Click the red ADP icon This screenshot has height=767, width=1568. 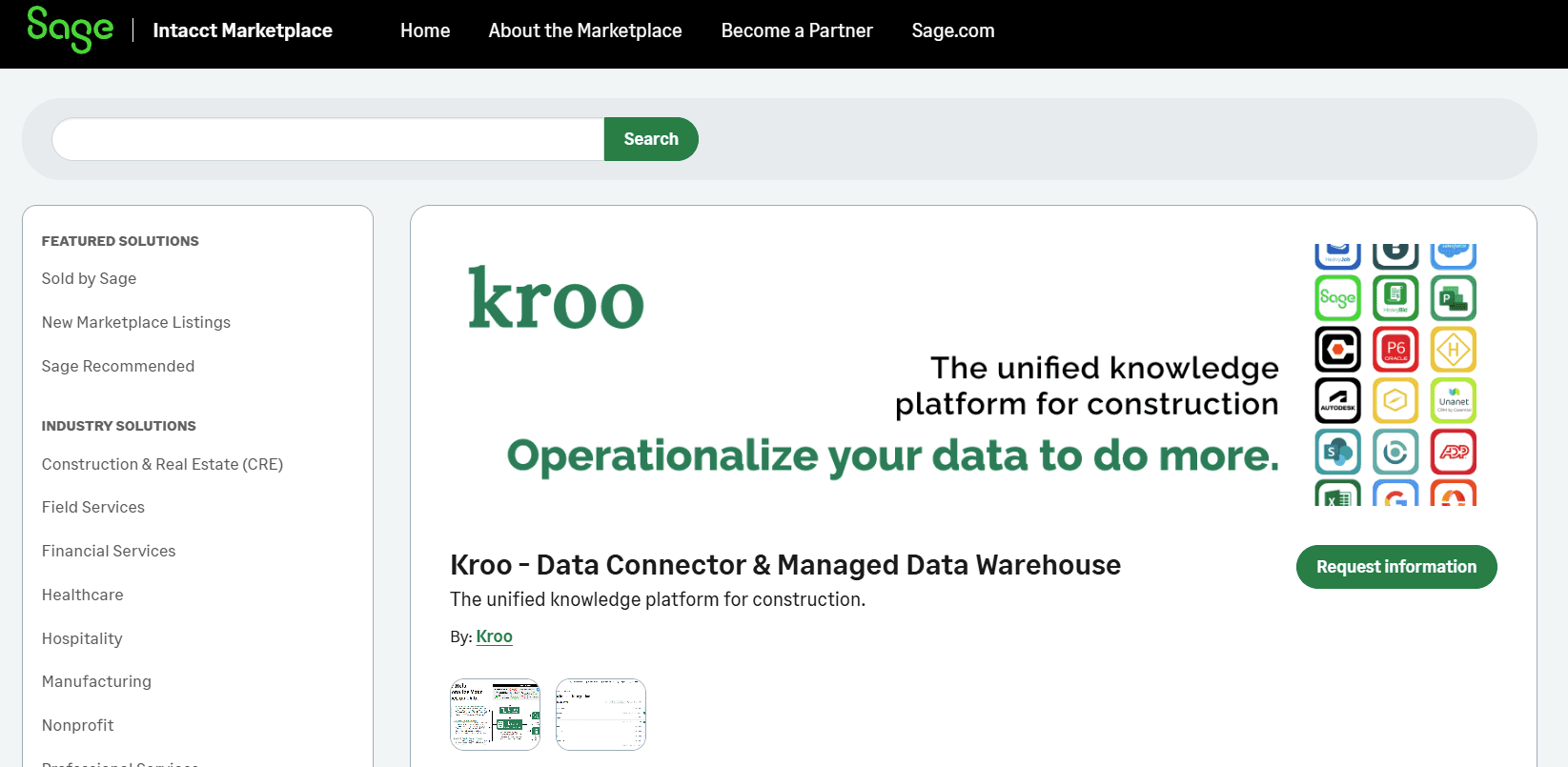1454,452
